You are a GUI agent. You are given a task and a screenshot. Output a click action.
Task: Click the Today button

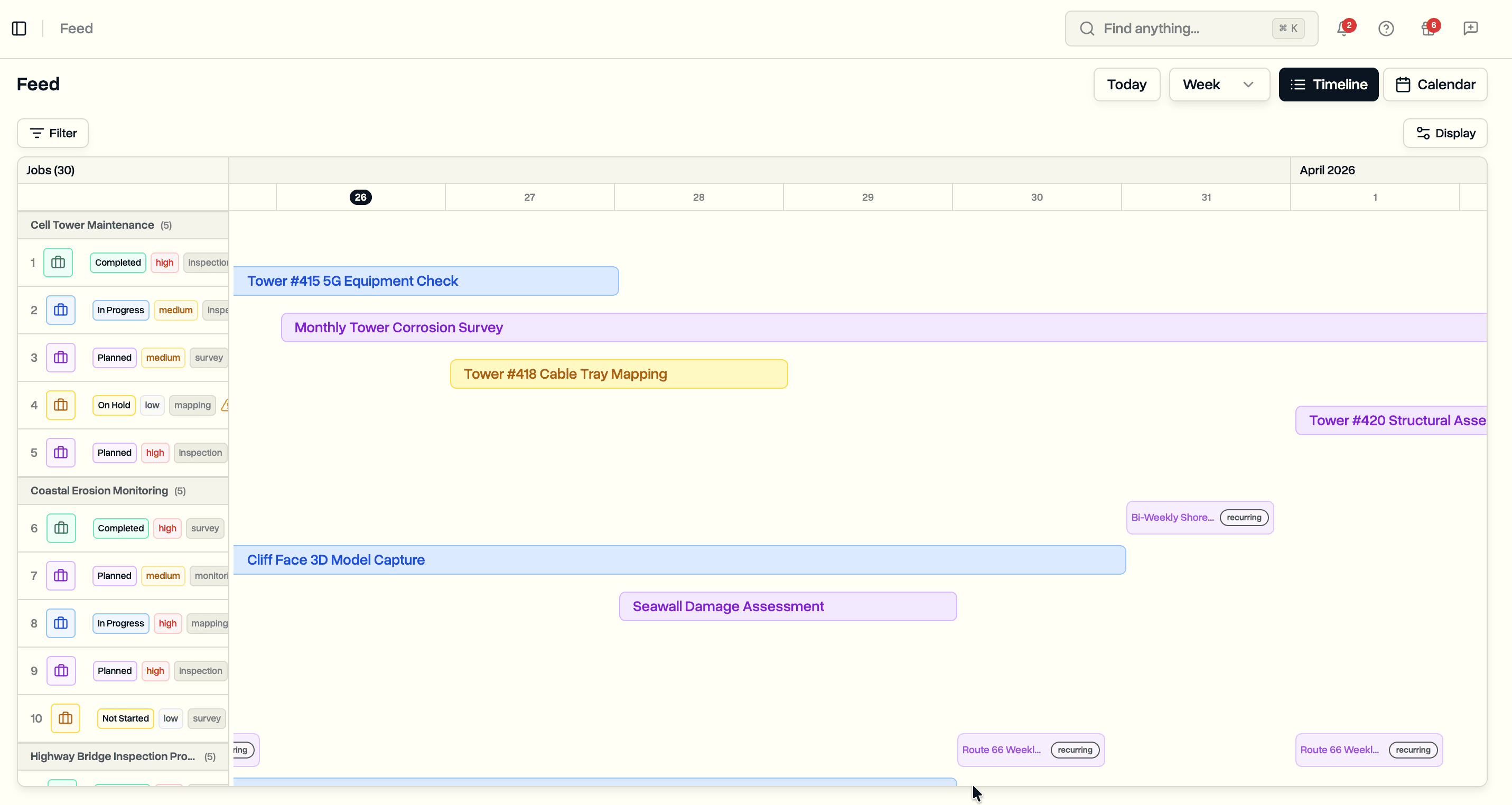click(1126, 84)
